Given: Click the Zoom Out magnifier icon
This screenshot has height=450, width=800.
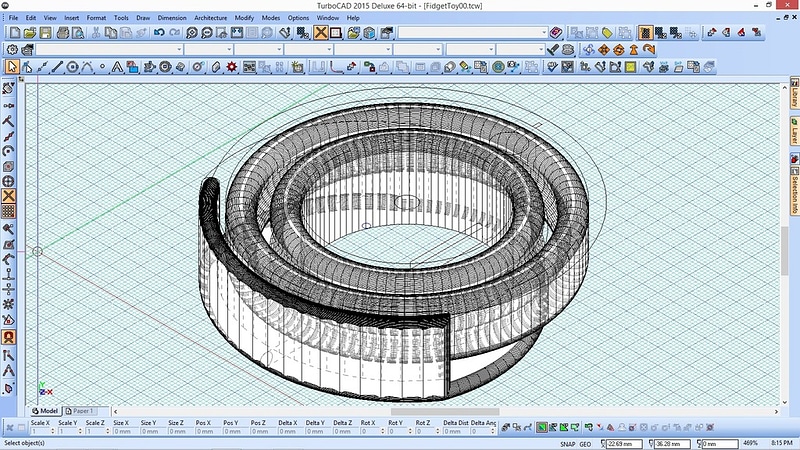Looking at the screenshot, I should point(207,33).
